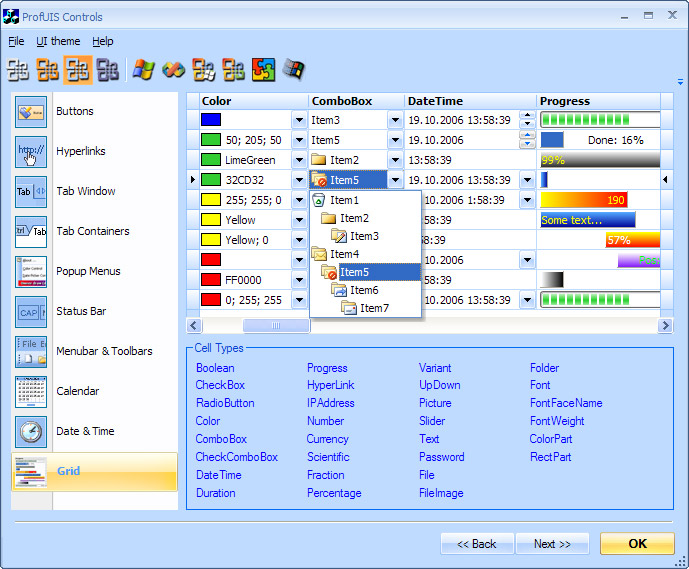
Task: Expand the Item3 combo box arrow
Action: click(395, 120)
